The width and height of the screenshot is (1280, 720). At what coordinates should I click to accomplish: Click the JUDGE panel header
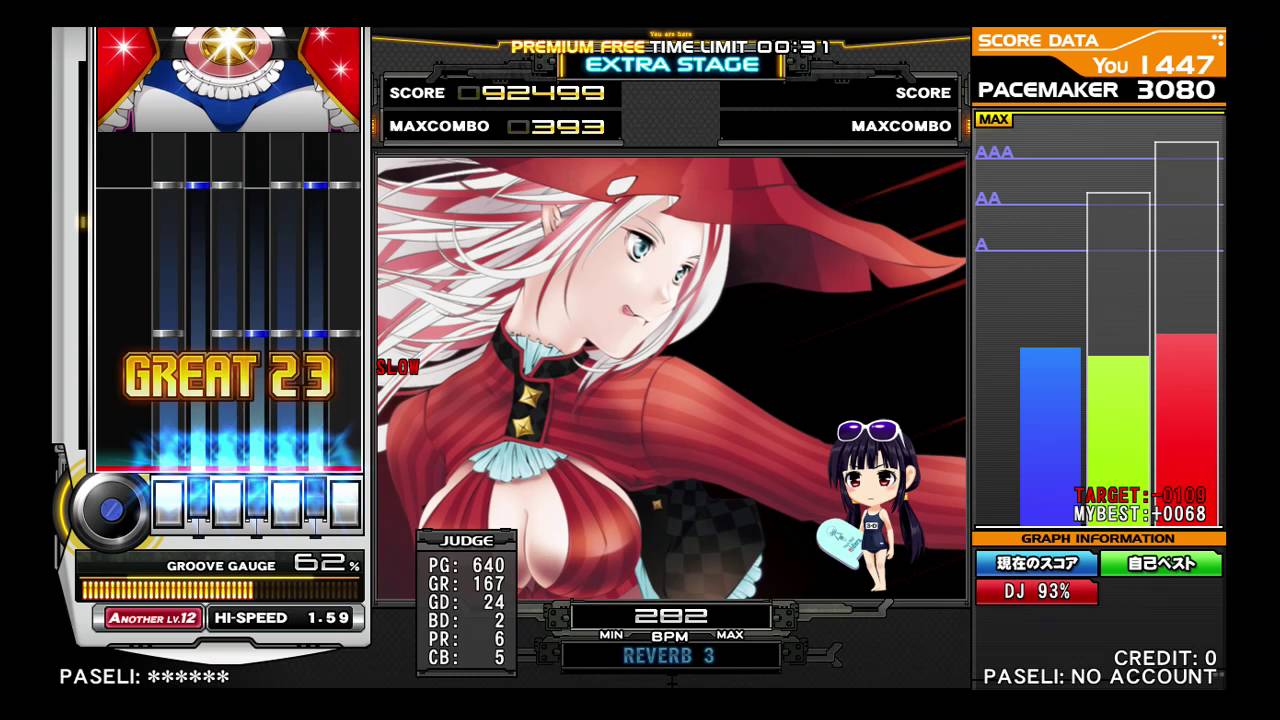(x=466, y=540)
